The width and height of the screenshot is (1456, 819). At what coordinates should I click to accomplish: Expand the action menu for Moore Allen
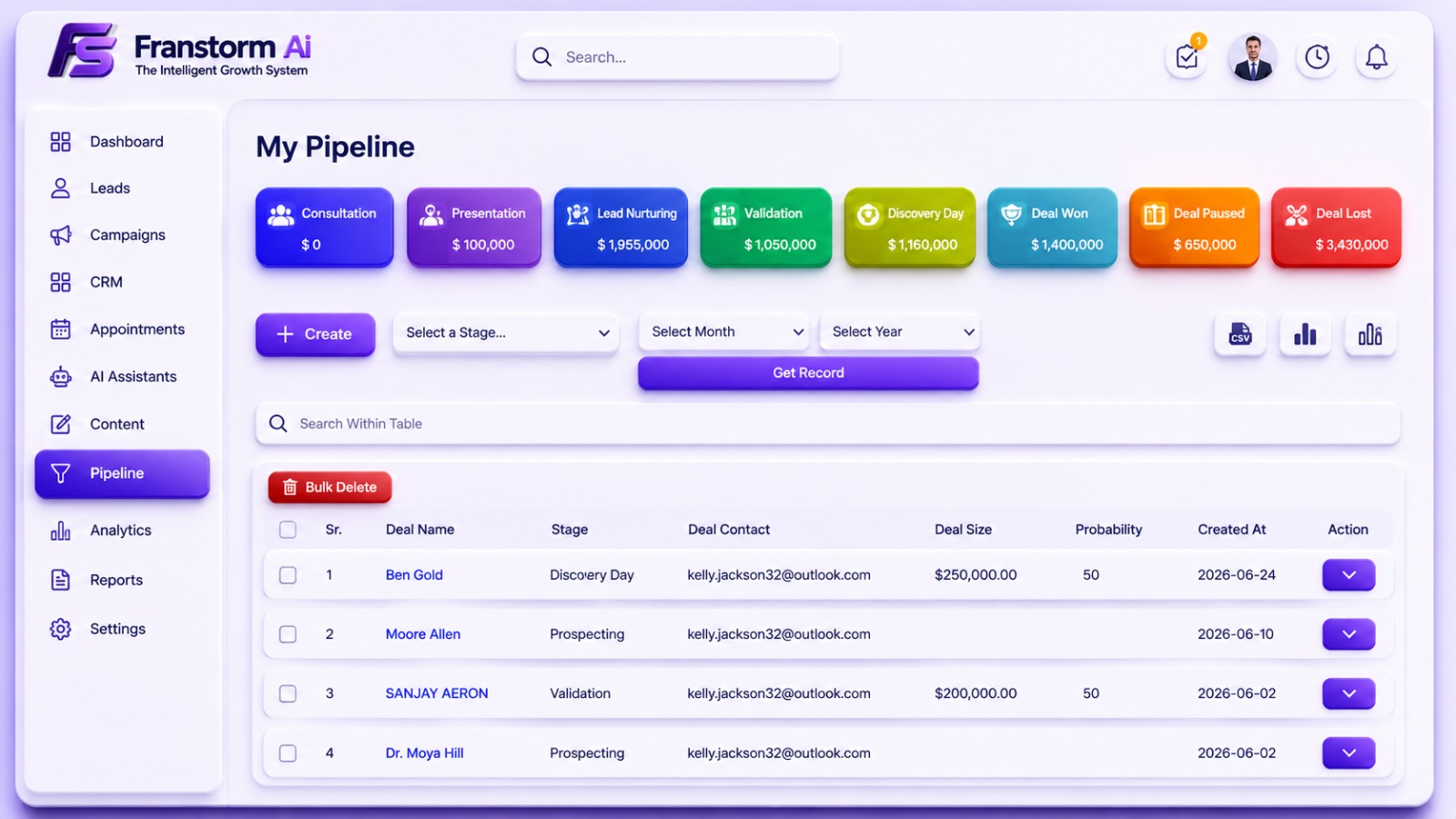pyautogui.click(x=1349, y=634)
